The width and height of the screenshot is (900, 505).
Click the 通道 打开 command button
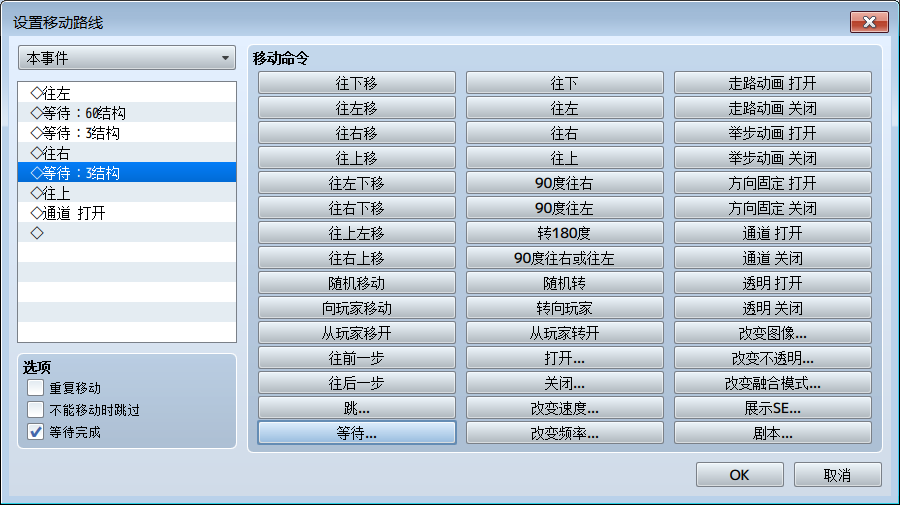pyautogui.click(x=773, y=233)
